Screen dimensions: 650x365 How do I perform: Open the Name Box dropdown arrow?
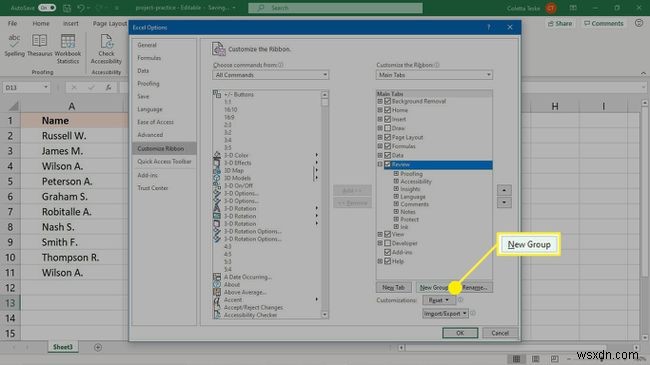46,88
